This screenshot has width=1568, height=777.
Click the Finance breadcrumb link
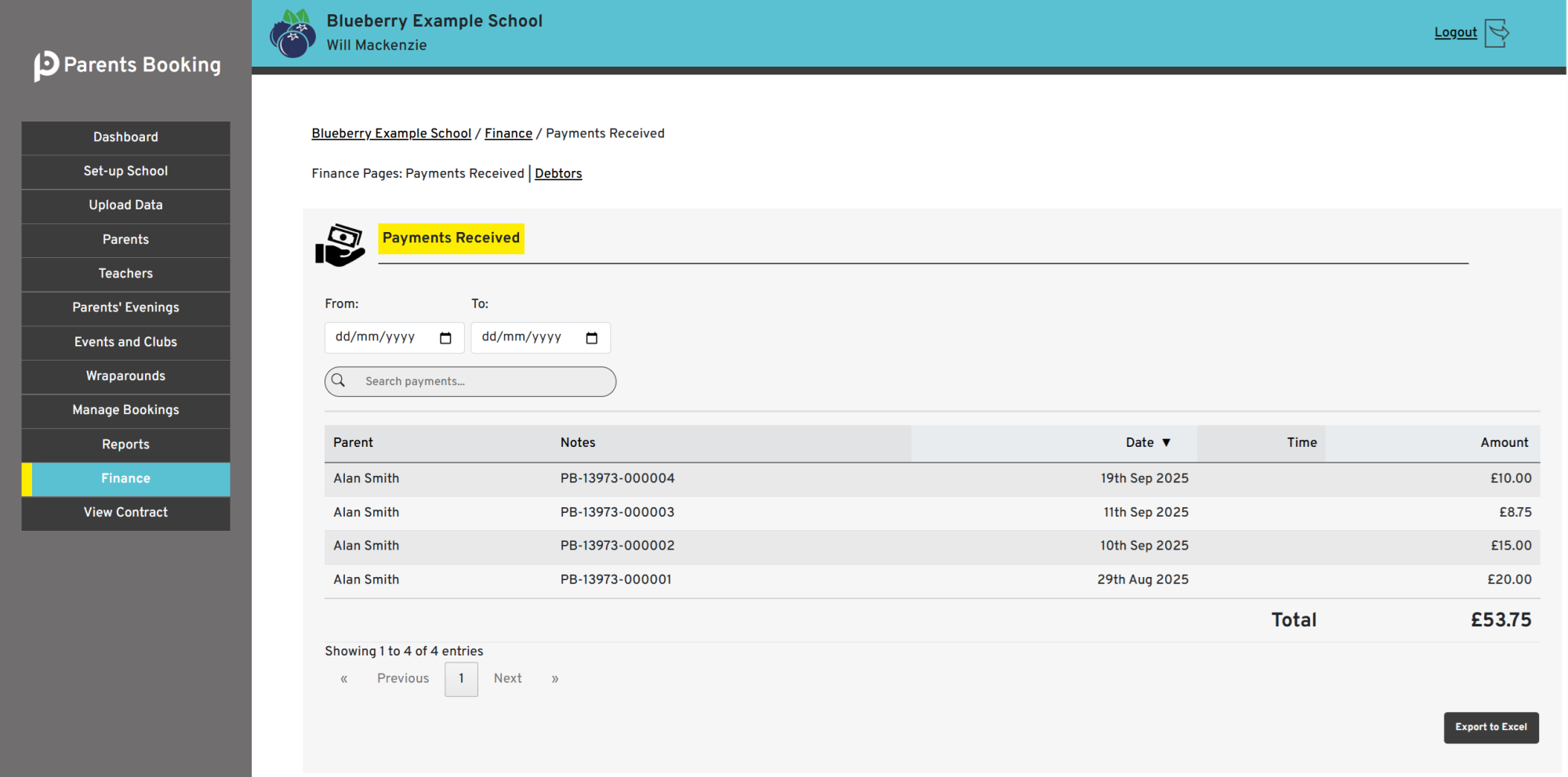(x=508, y=134)
